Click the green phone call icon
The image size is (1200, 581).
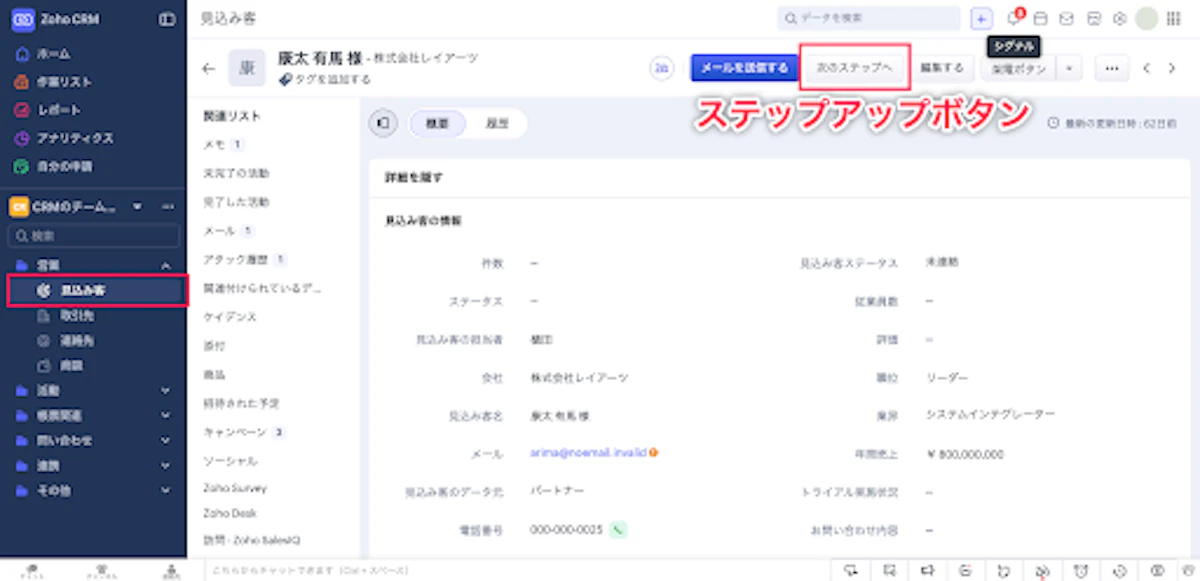pos(619,530)
